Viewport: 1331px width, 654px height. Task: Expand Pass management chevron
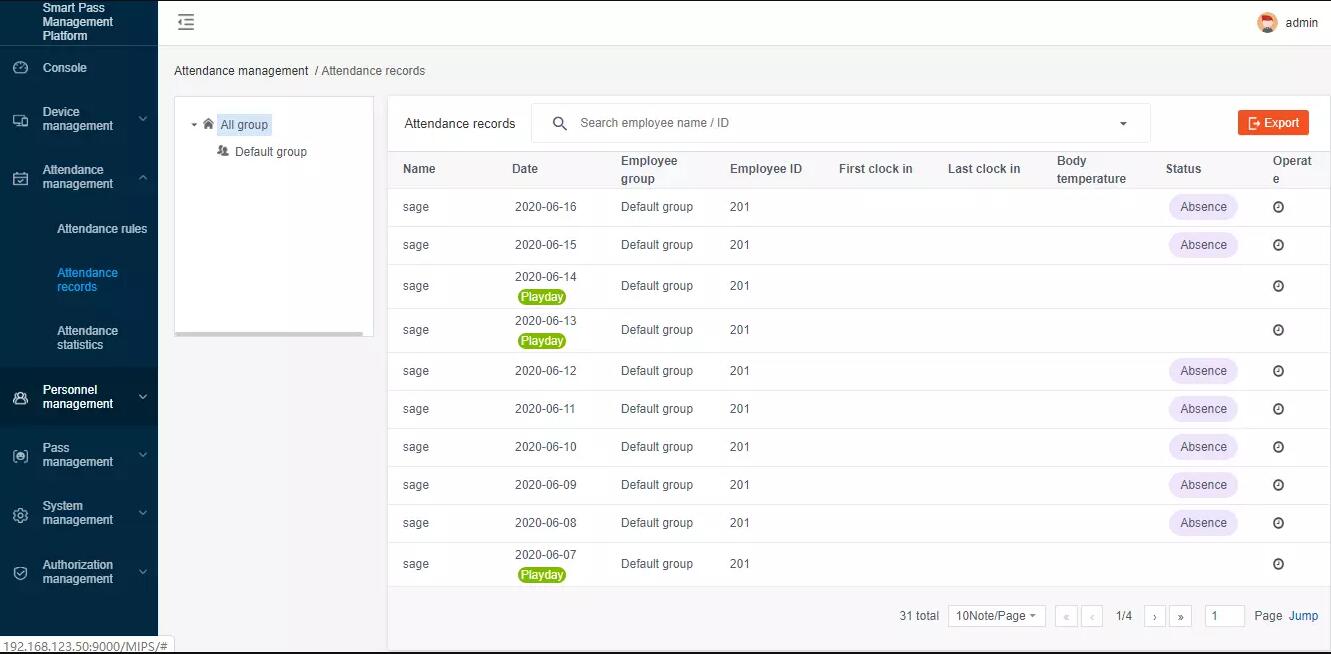(142, 455)
